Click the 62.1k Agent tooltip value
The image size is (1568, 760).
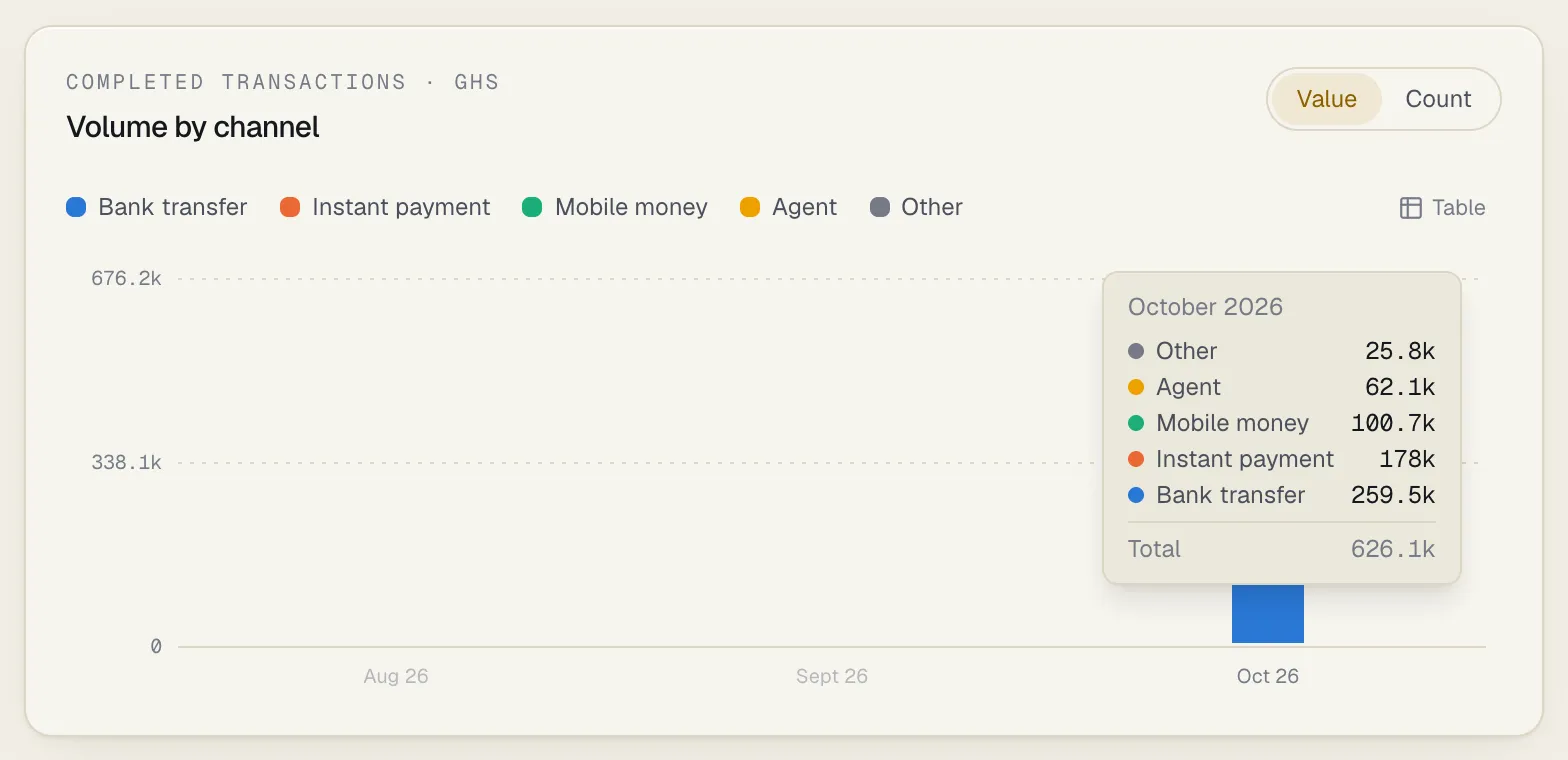(1400, 387)
